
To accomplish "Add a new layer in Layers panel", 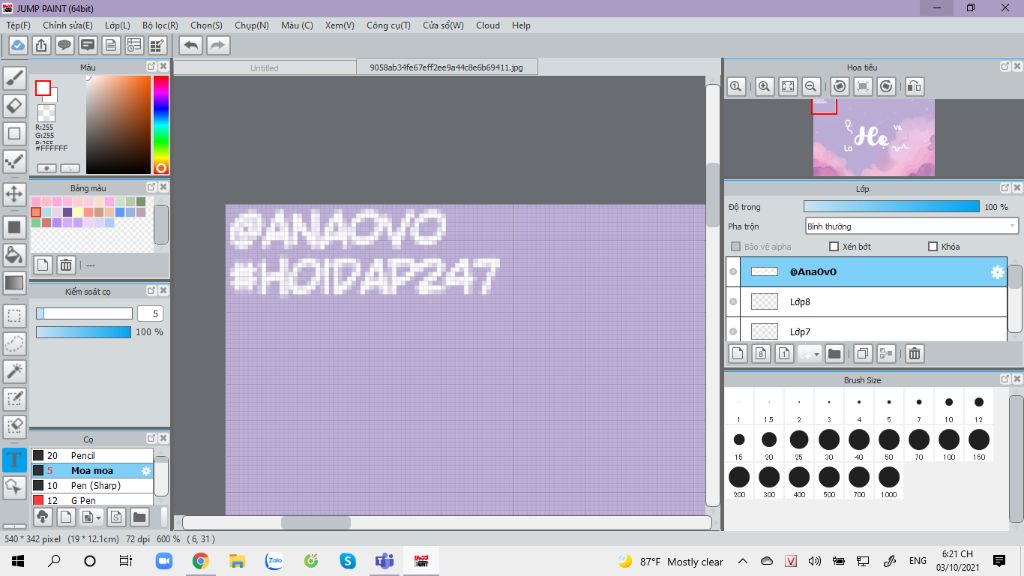I will [737, 353].
